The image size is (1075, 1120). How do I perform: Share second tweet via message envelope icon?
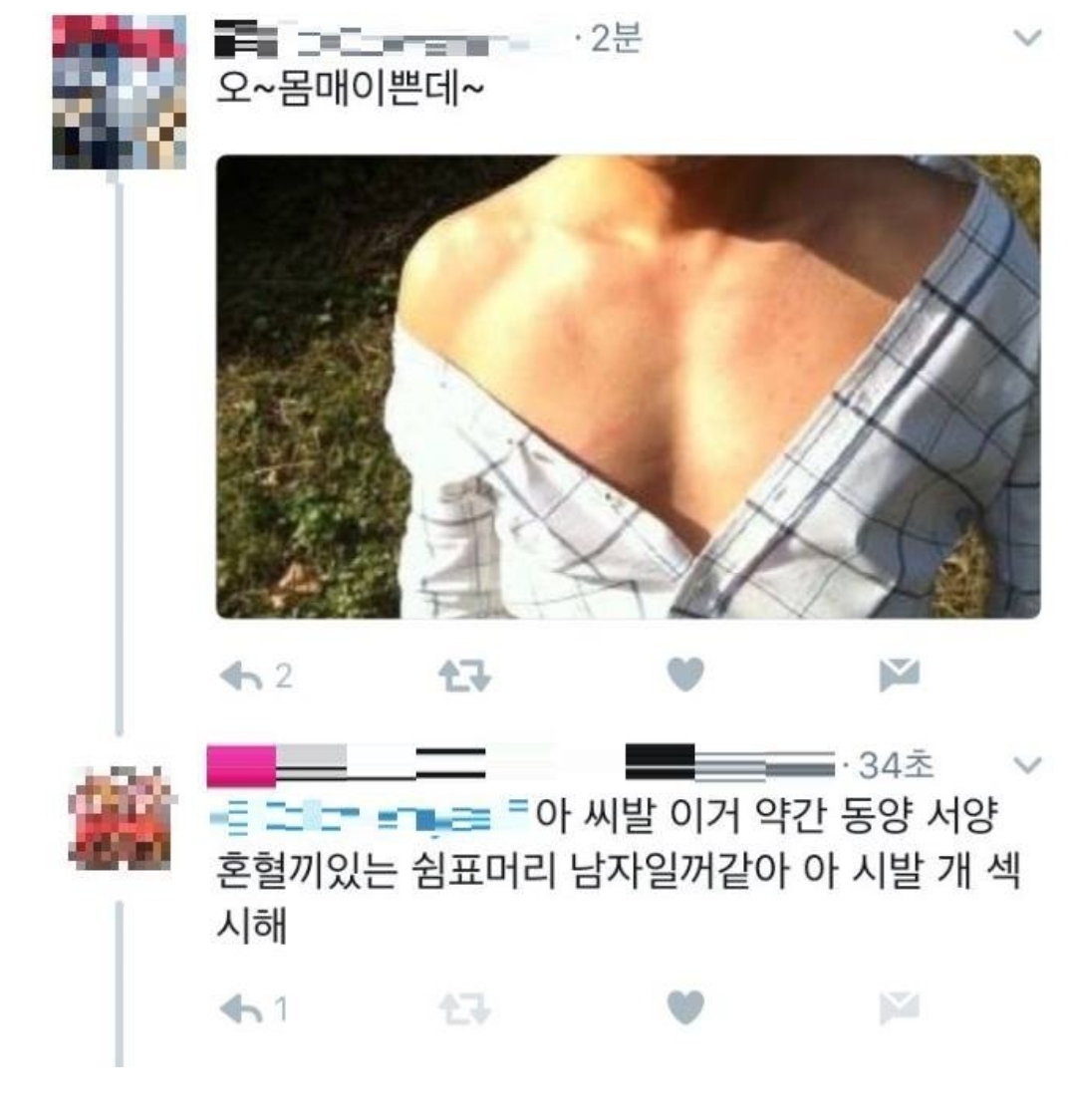pos(900,1007)
